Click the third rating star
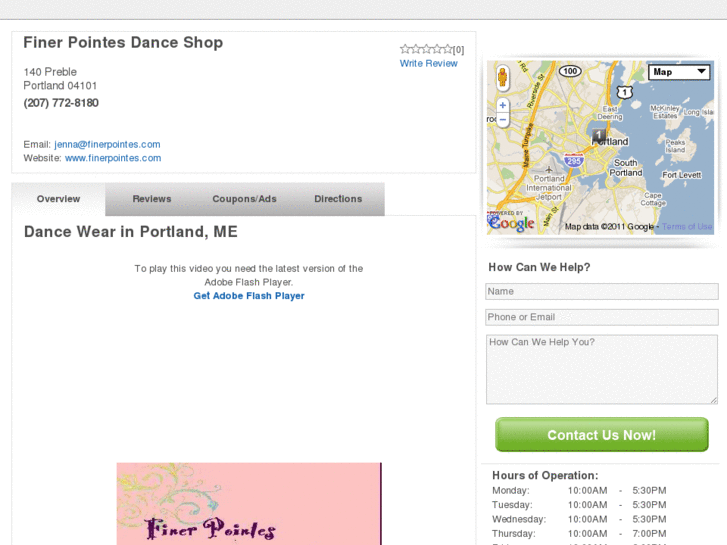727x545 pixels. [425, 49]
